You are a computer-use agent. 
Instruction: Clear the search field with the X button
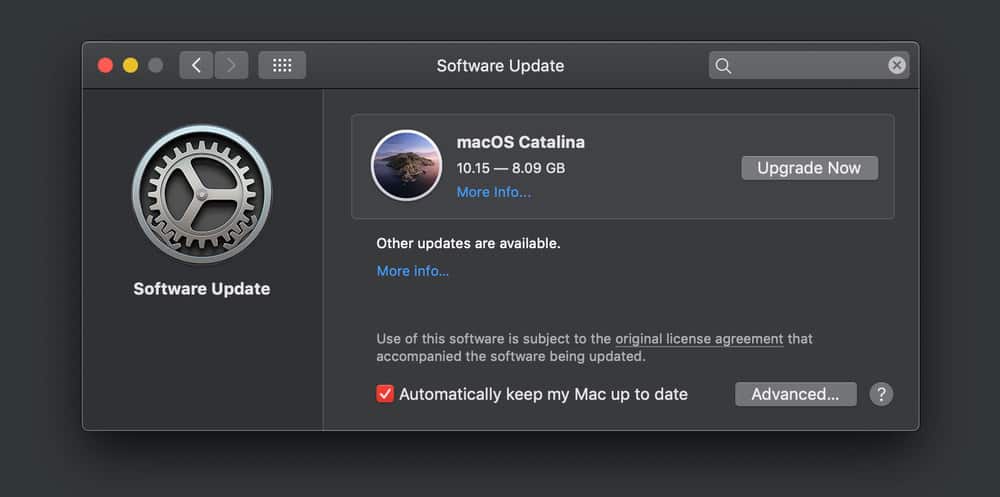[x=897, y=66]
